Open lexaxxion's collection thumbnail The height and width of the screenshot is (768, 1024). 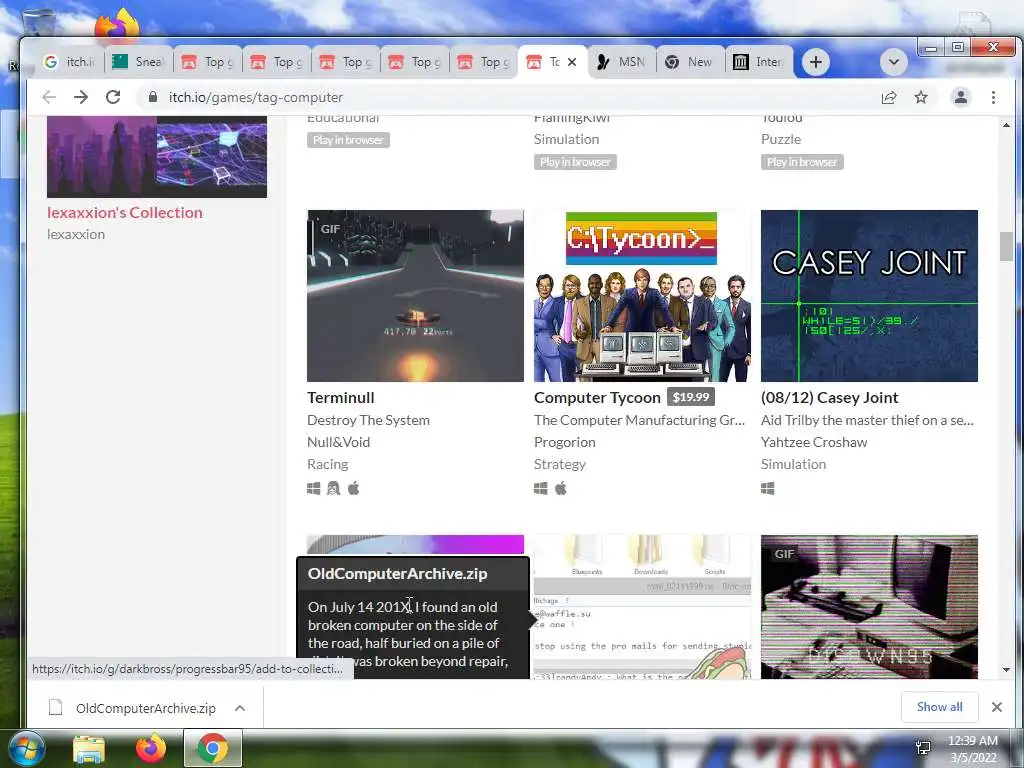(x=157, y=157)
